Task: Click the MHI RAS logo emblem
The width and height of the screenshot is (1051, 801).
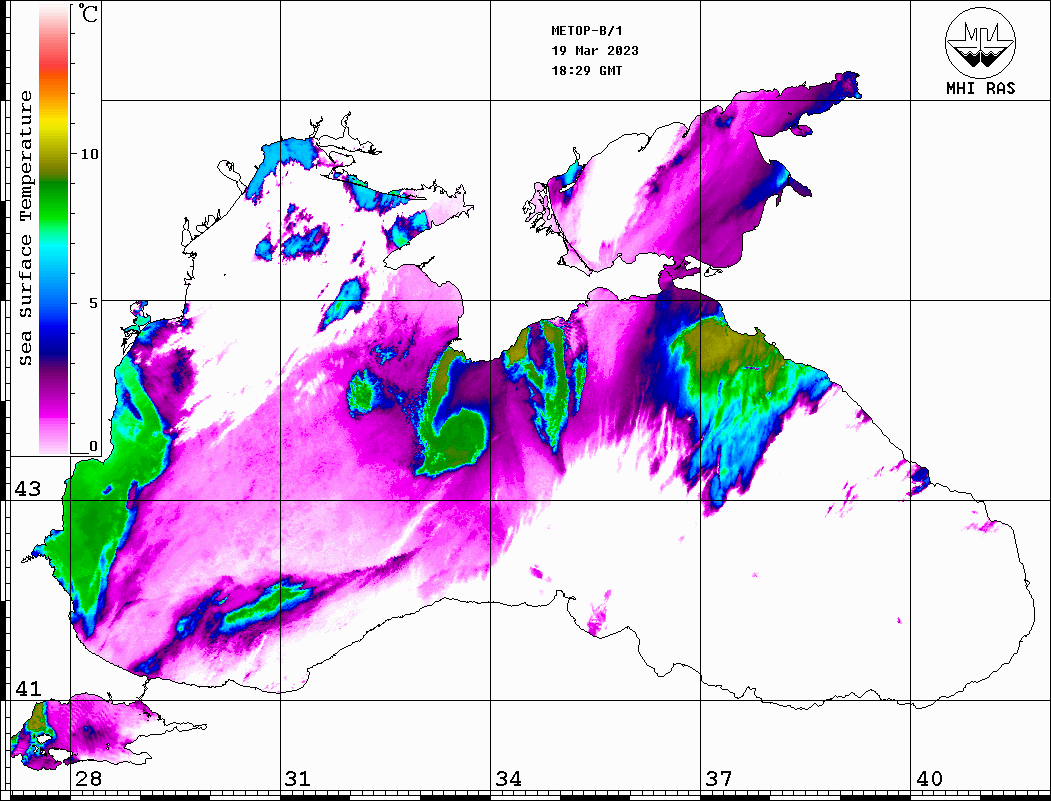Action: (980, 42)
